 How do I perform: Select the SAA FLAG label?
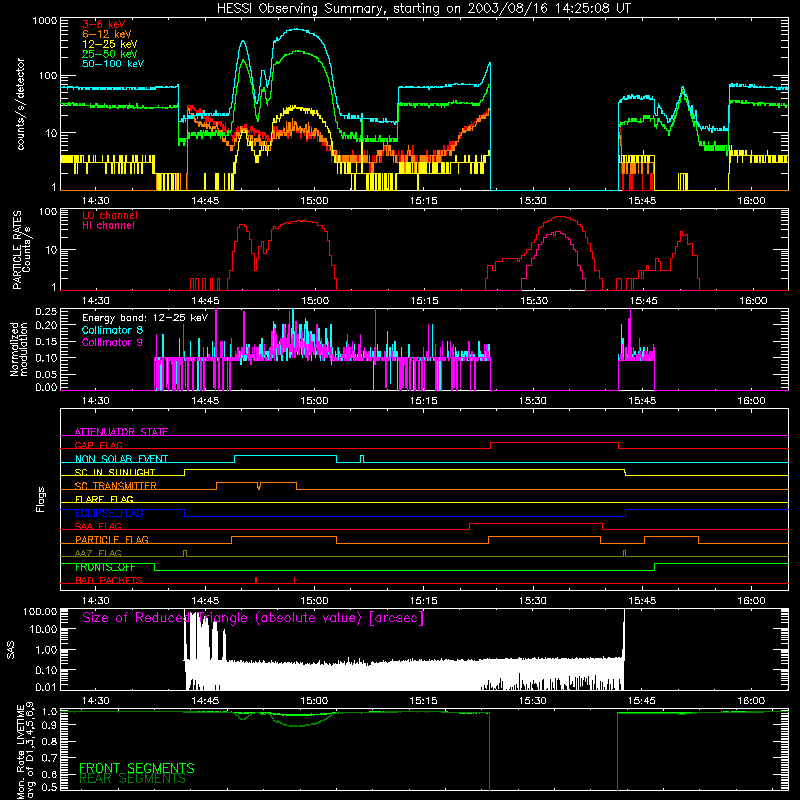click(x=98, y=526)
